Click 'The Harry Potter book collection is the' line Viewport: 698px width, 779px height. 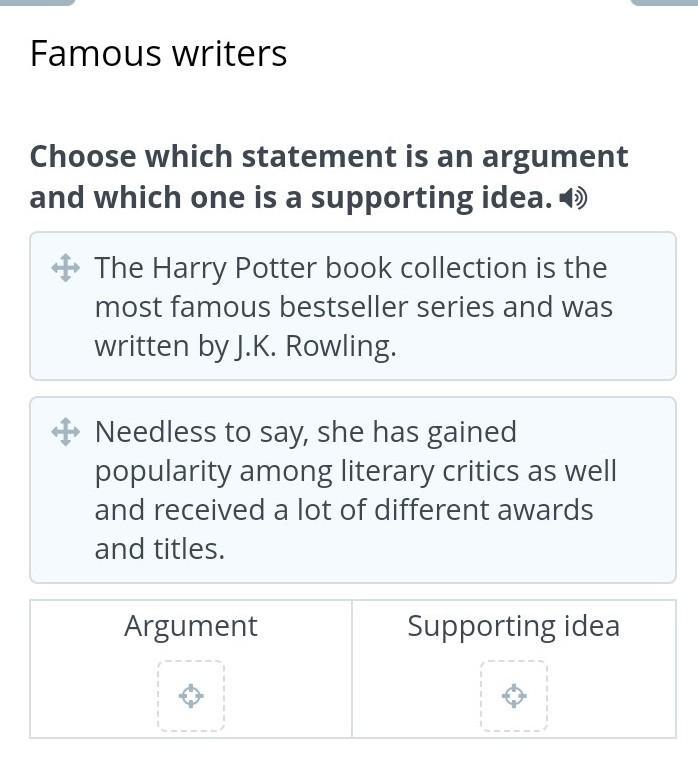pyautogui.click(x=351, y=268)
